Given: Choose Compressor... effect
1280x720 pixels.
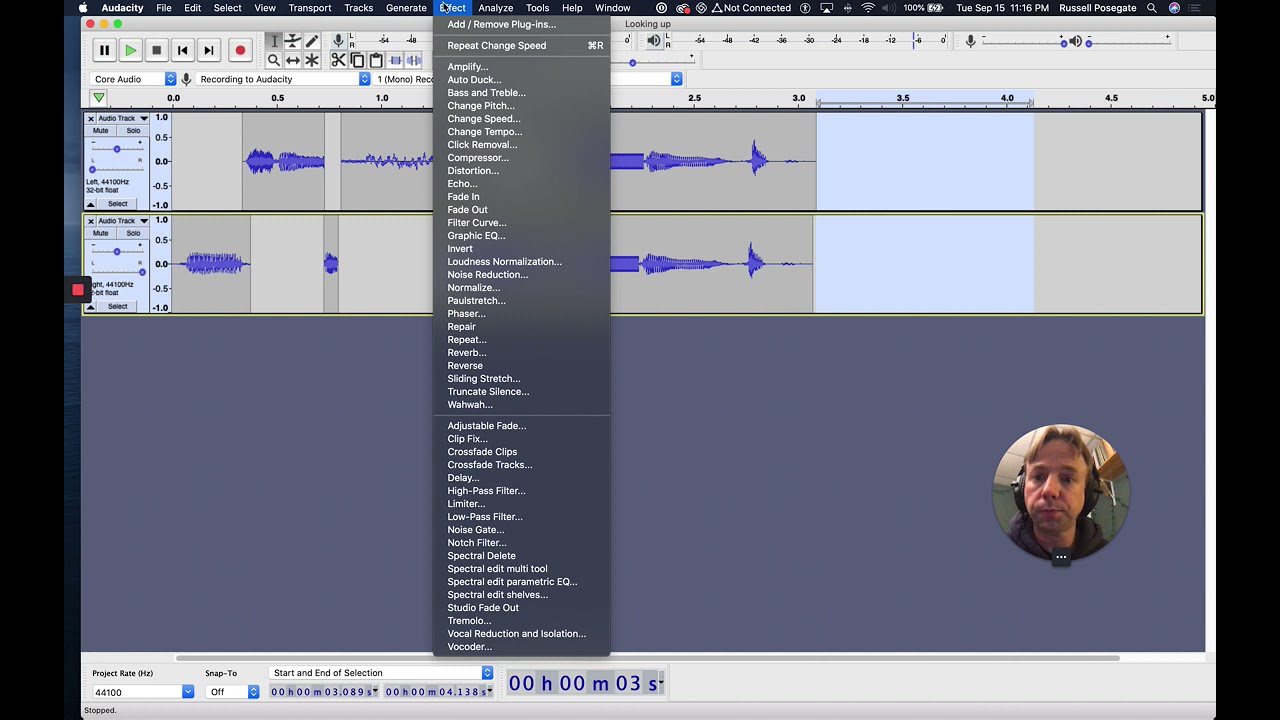Looking at the screenshot, I should 478,158.
